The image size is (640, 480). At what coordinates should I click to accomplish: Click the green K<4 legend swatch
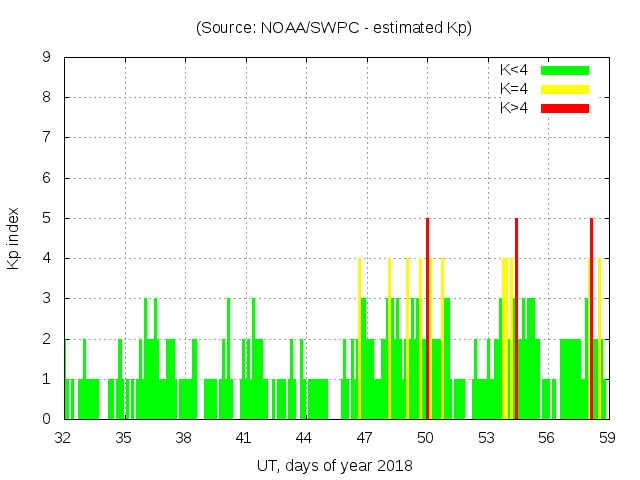click(565, 71)
